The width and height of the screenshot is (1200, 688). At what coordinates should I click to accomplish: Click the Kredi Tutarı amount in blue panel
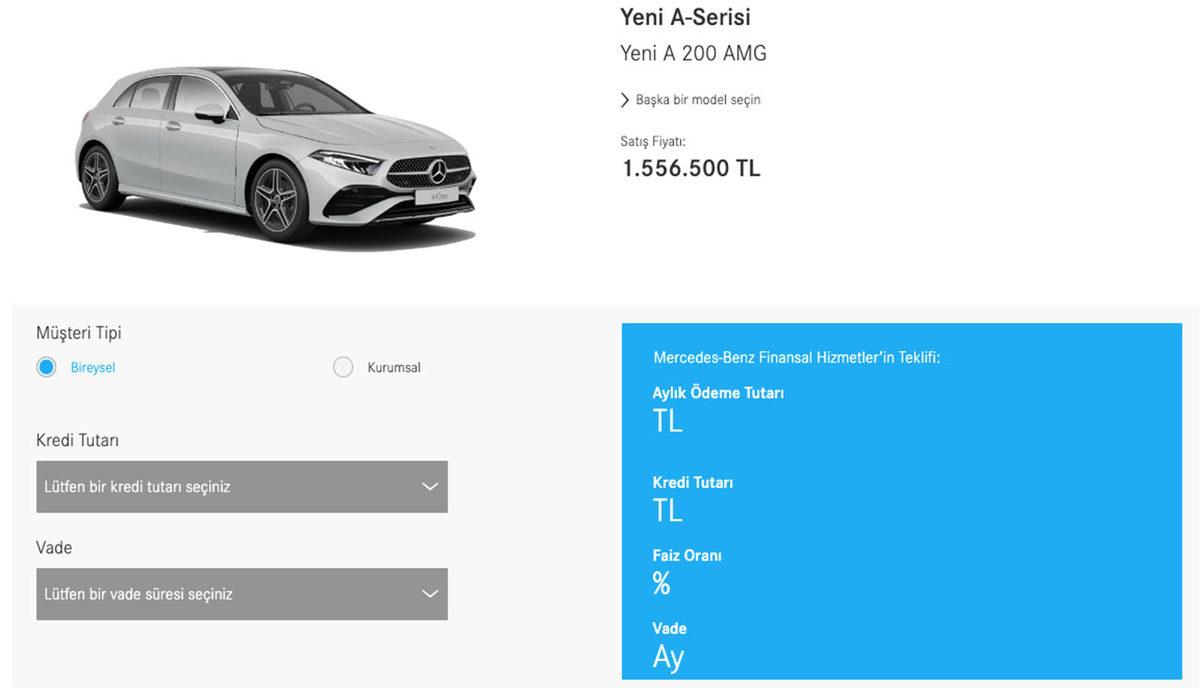(x=669, y=510)
